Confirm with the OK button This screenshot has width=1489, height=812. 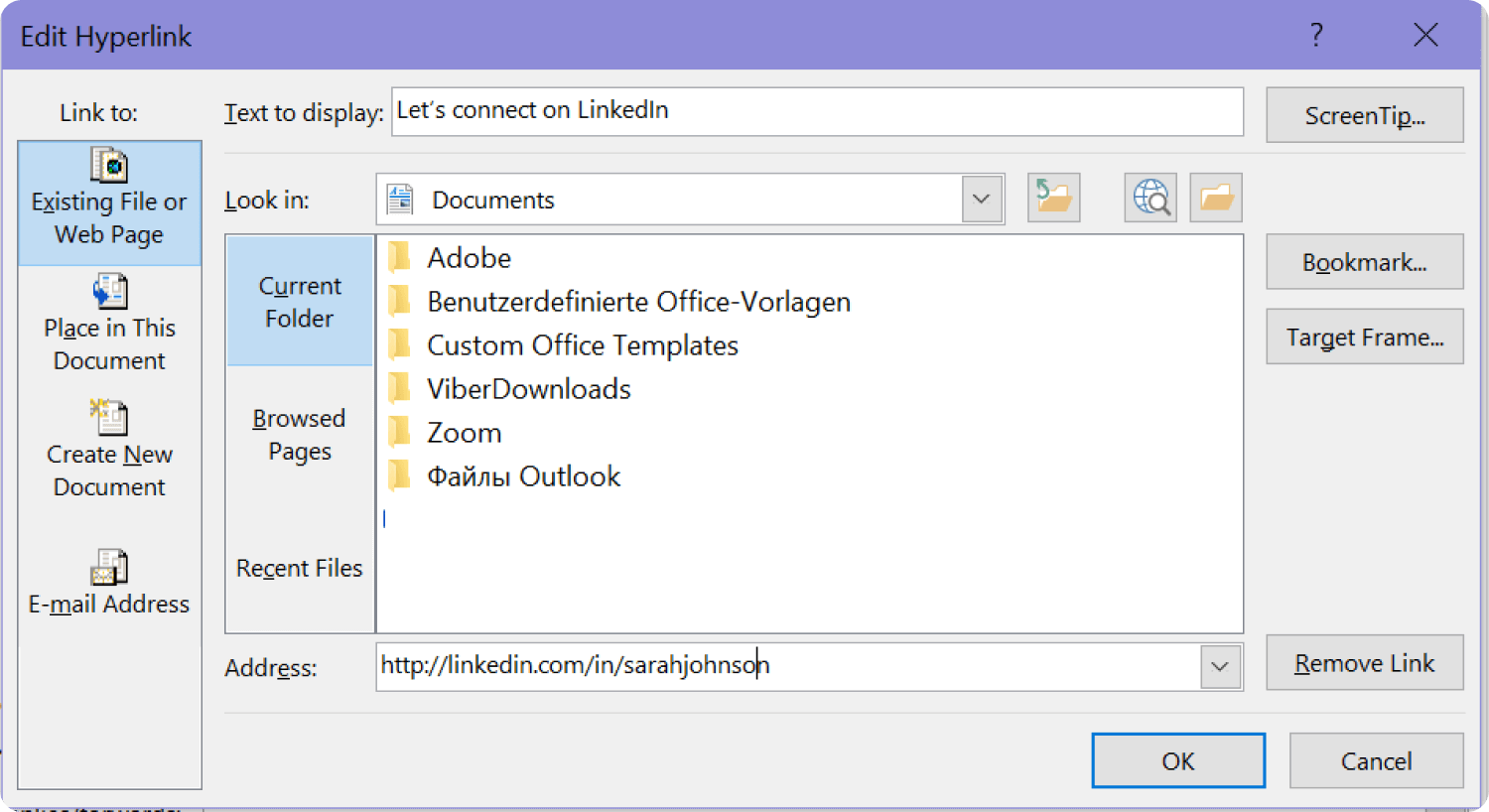point(1178,760)
